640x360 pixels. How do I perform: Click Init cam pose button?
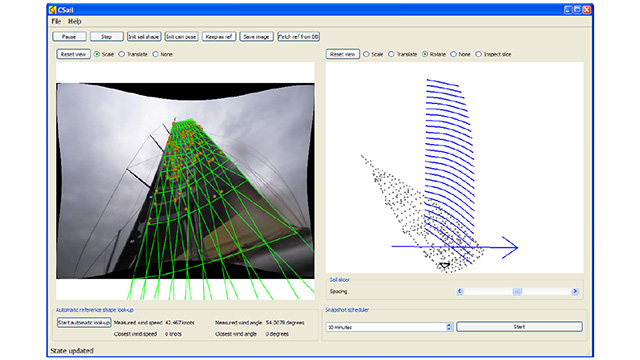[182, 37]
